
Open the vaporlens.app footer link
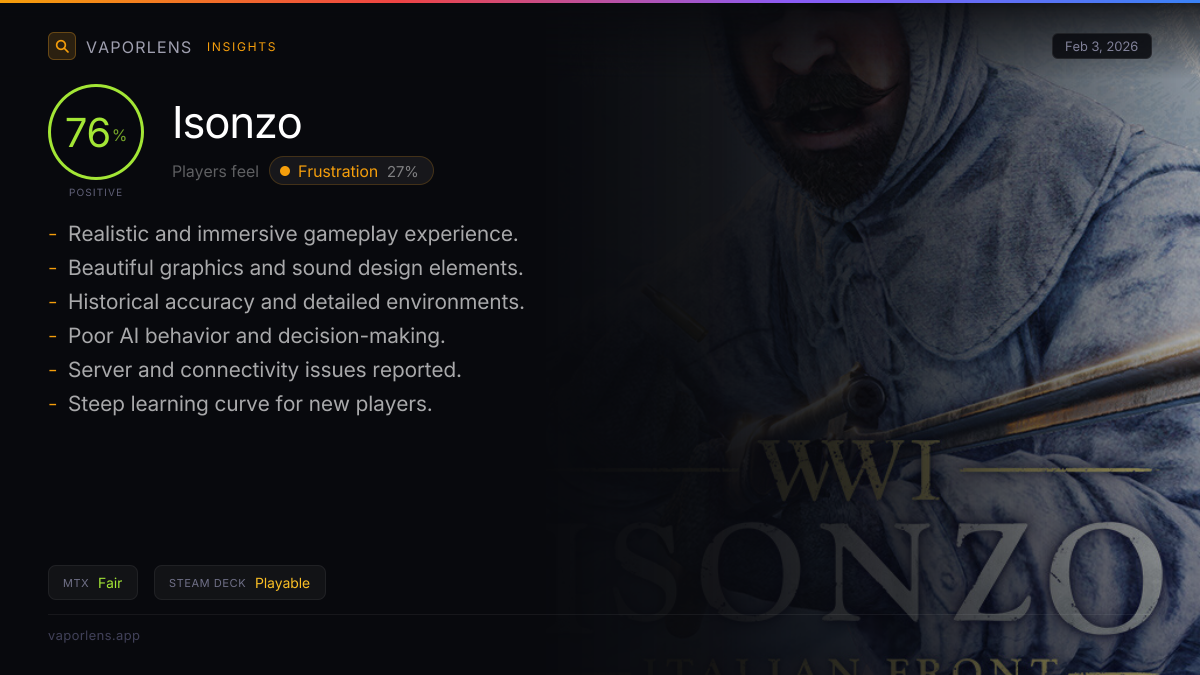(94, 635)
